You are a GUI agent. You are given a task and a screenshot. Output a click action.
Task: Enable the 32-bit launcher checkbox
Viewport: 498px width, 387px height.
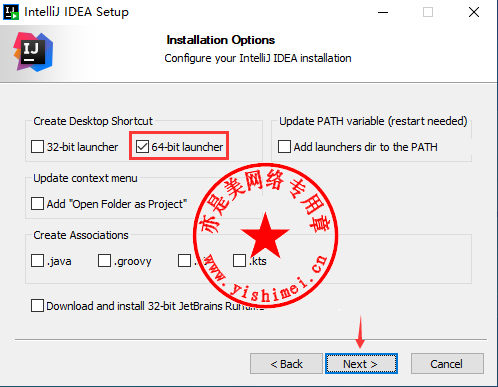pyautogui.click(x=37, y=147)
